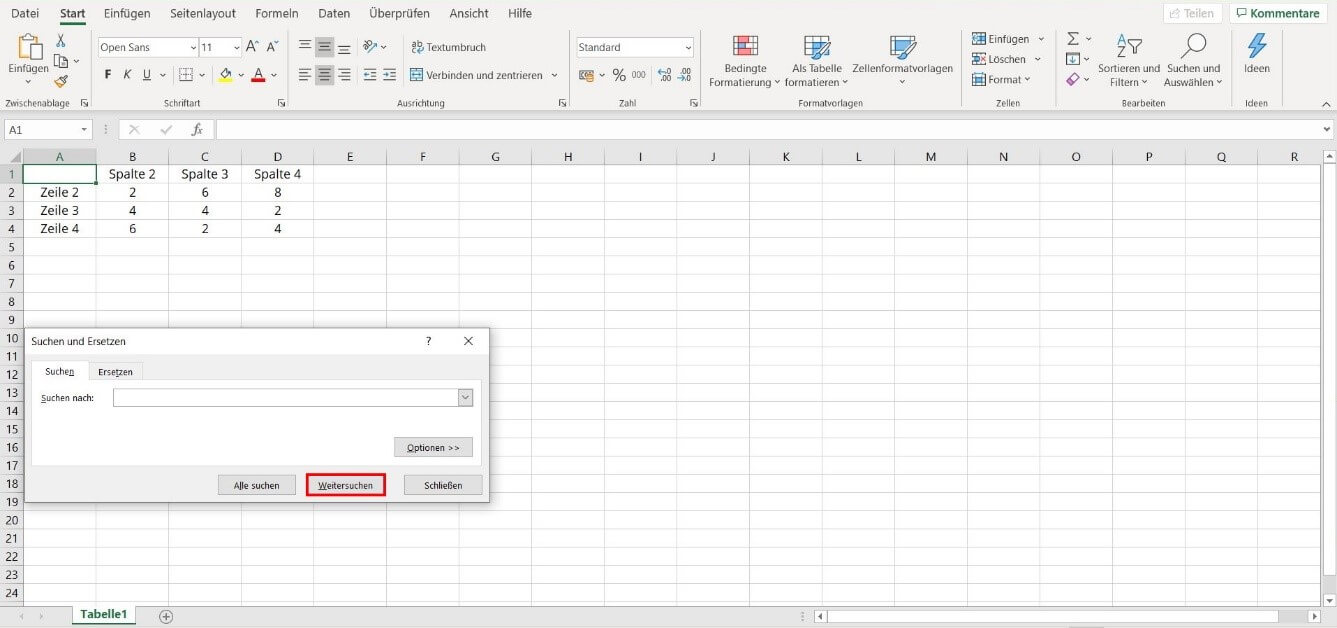
Task: Switch to the Ersetzen tab
Action: pyautogui.click(x=115, y=372)
